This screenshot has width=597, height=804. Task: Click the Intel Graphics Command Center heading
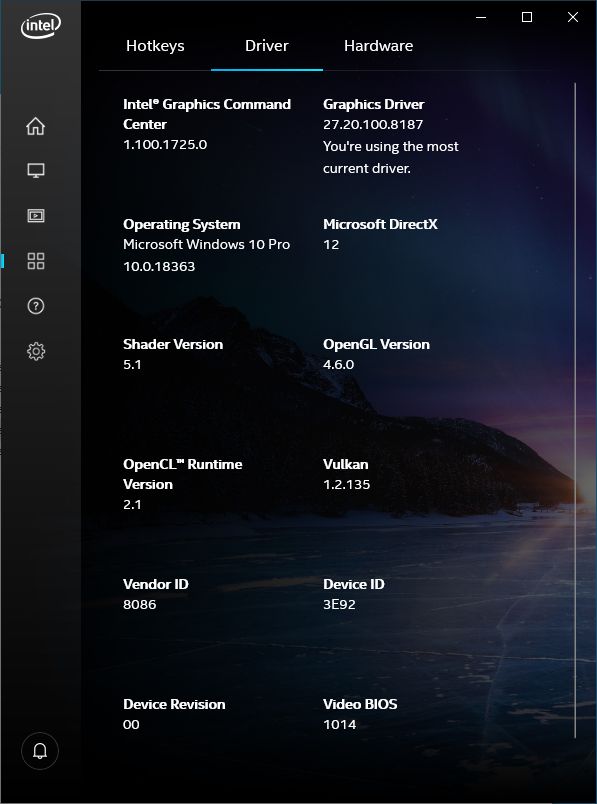tap(207, 114)
